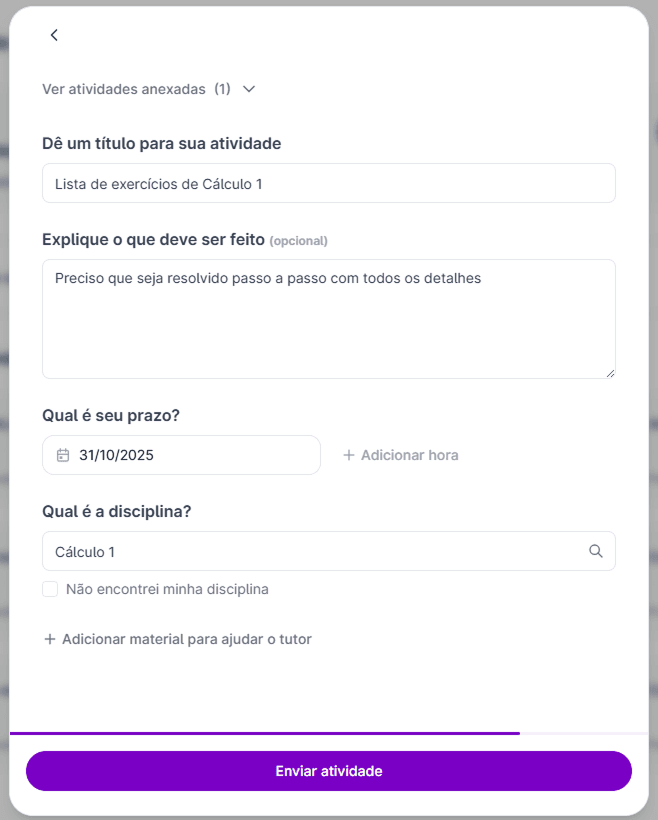Click the plus icon beside "Adicionar hora"
The height and width of the screenshot is (820, 658).
pos(348,454)
